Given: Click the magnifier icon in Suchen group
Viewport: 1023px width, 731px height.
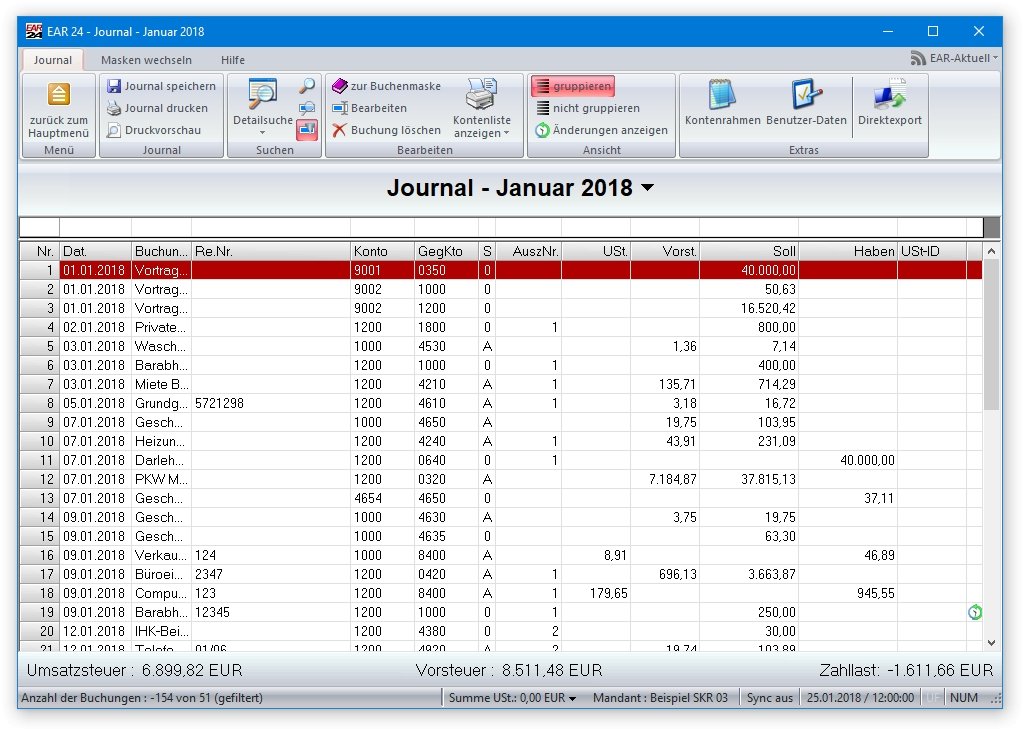Looking at the screenshot, I should tap(307, 86).
